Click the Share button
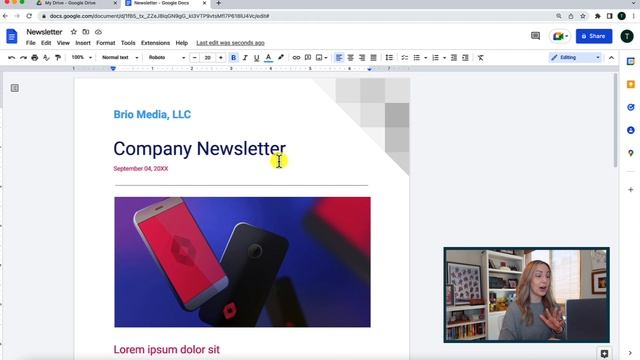 point(594,36)
